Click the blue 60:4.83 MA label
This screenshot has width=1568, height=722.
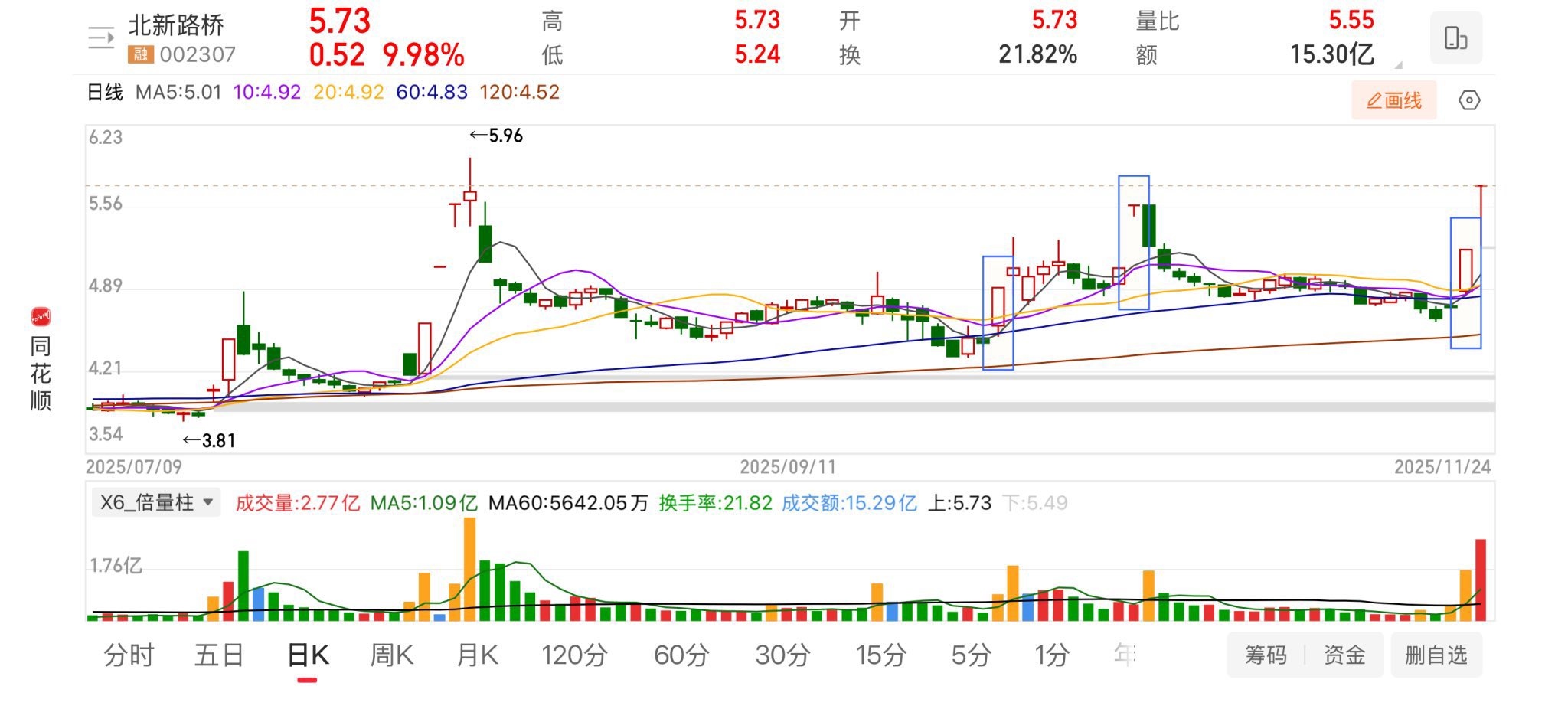coord(432,93)
